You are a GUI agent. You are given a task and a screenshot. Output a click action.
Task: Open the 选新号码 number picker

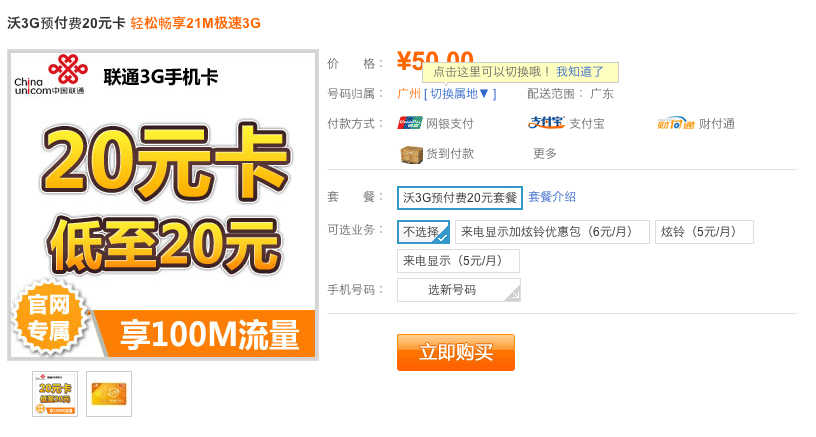459,290
